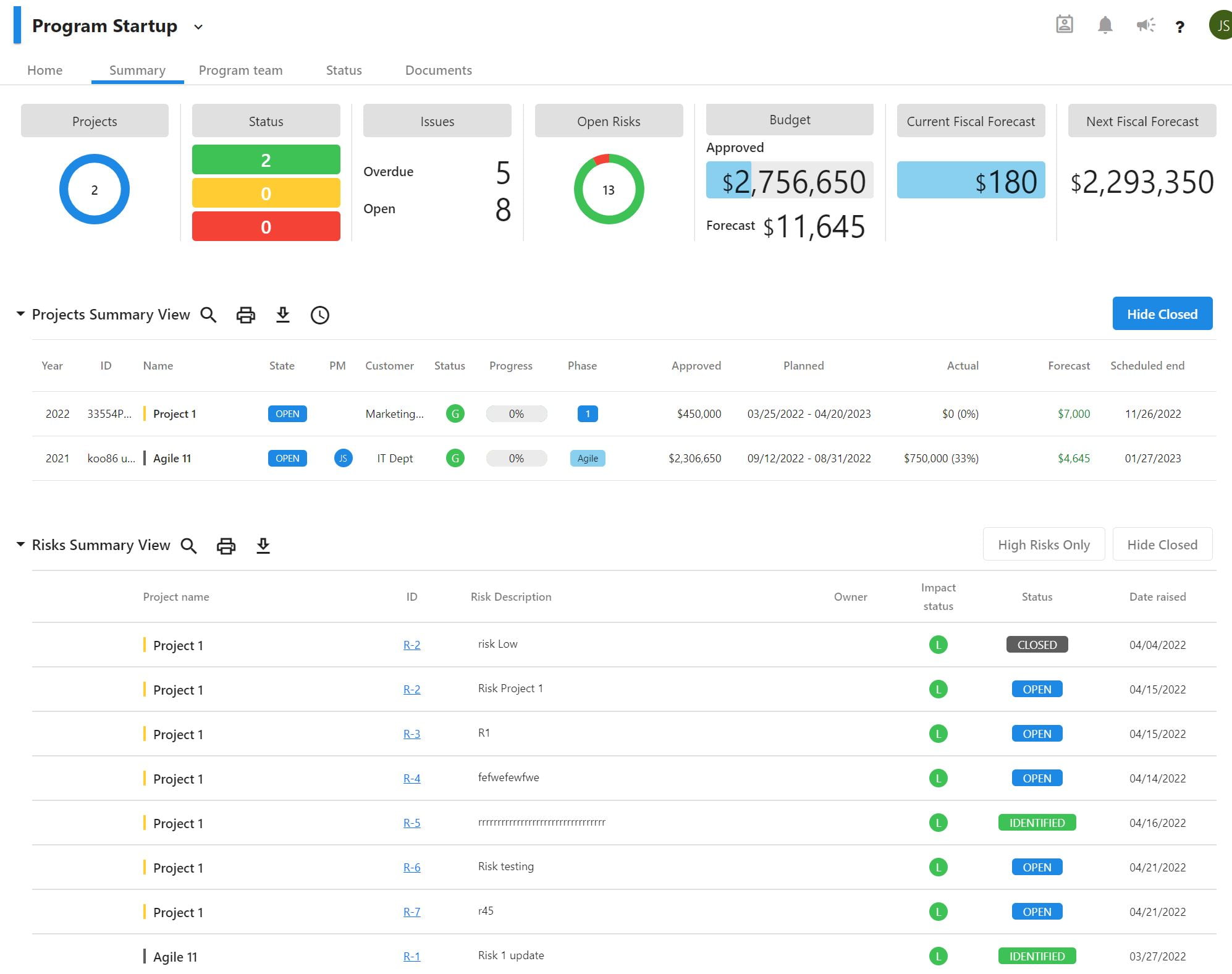This screenshot has height=974, width=1232.
Task: Download the Risks Summary View
Action: point(263,546)
